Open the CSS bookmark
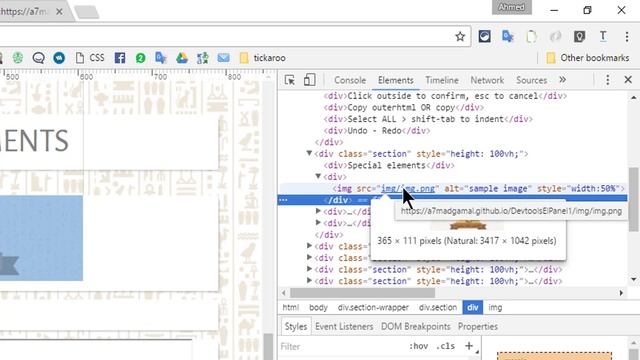 [x=91, y=58]
